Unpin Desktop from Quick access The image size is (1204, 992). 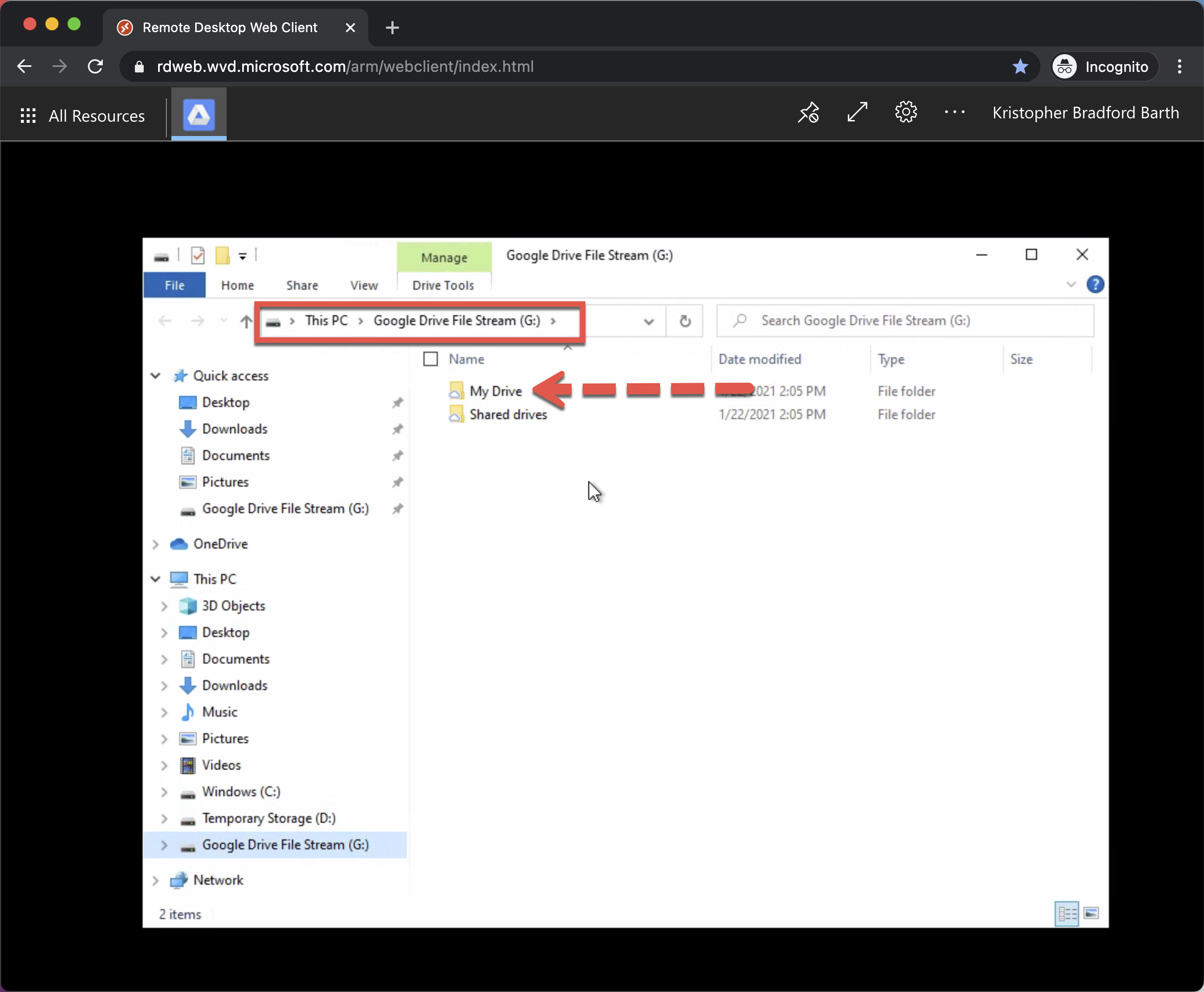click(397, 403)
